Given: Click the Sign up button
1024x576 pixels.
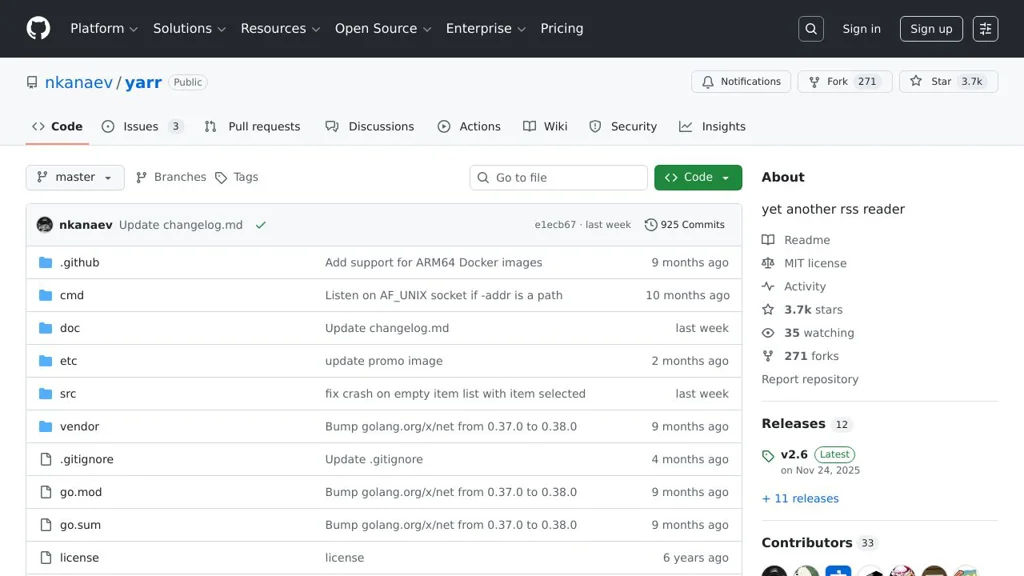Looking at the screenshot, I should [x=931, y=29].
